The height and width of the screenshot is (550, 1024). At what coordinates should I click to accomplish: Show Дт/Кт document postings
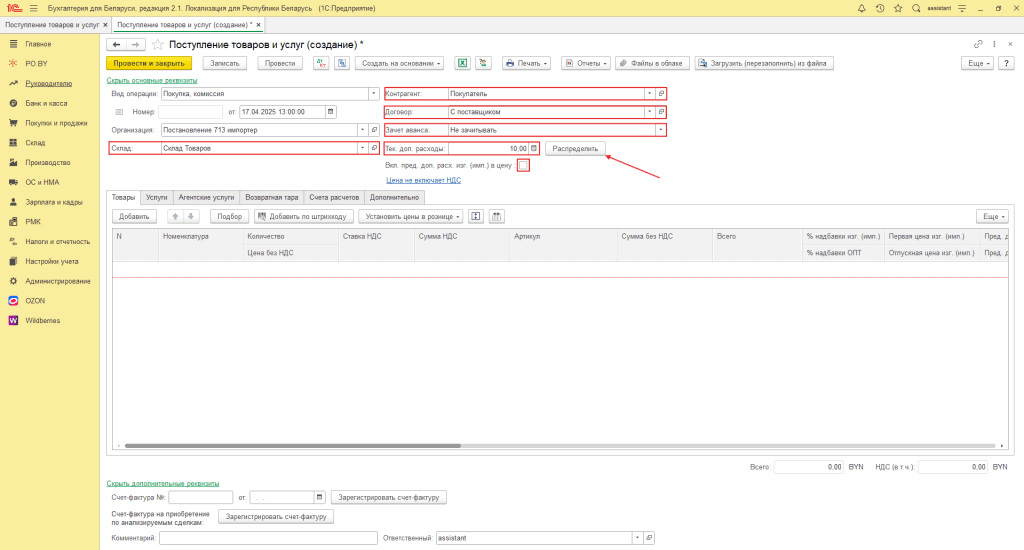(321, 63)
